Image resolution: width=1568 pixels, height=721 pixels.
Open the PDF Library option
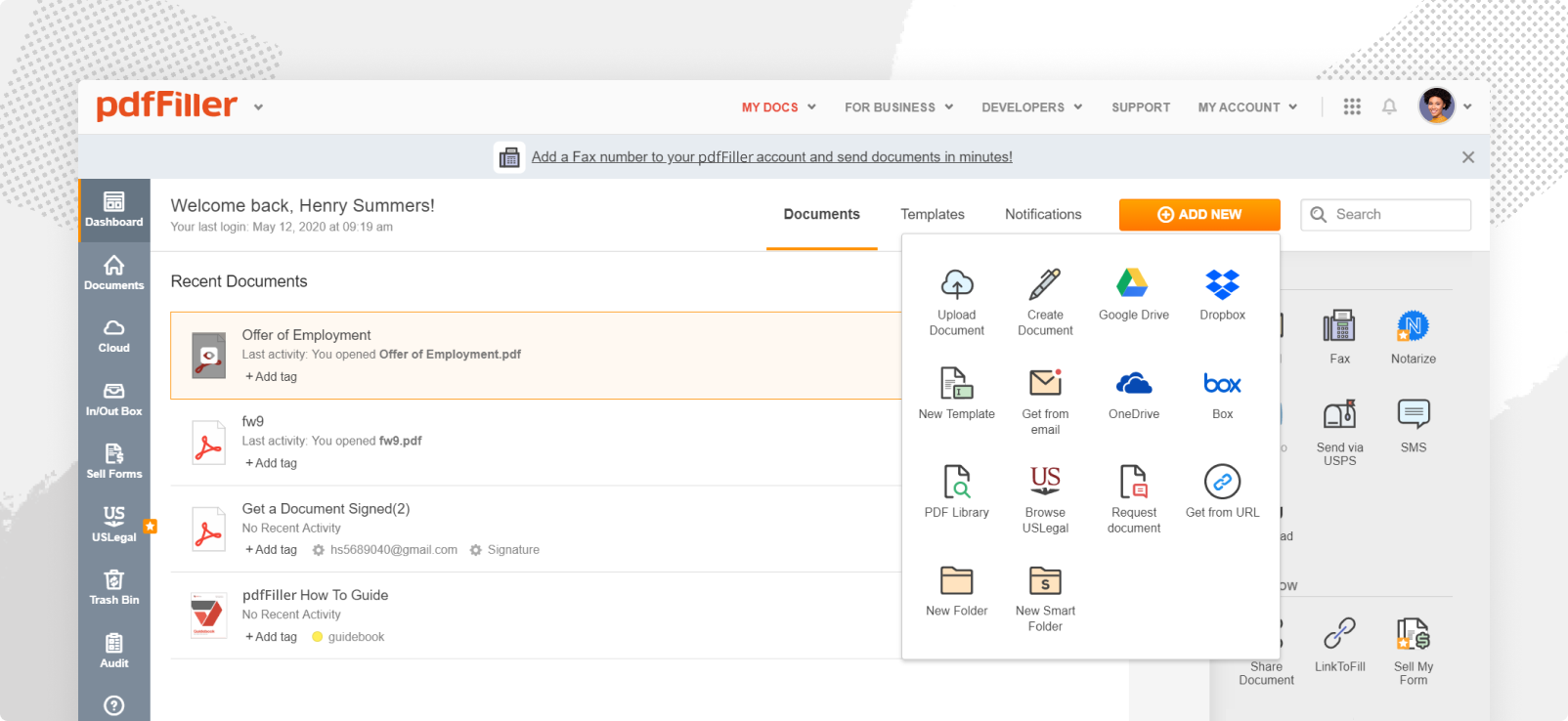957,491
